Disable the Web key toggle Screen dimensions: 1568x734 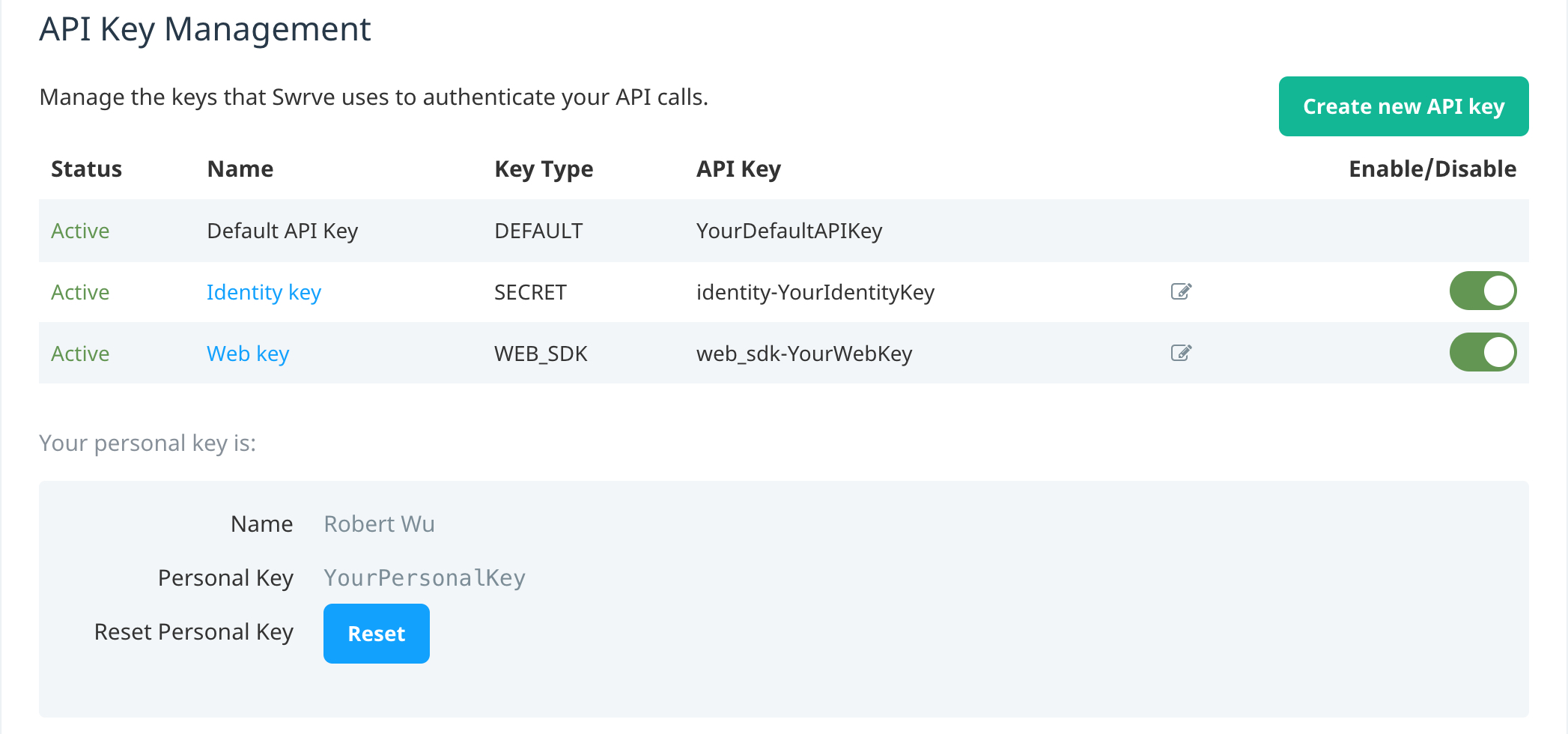(x=1482, y=352)
